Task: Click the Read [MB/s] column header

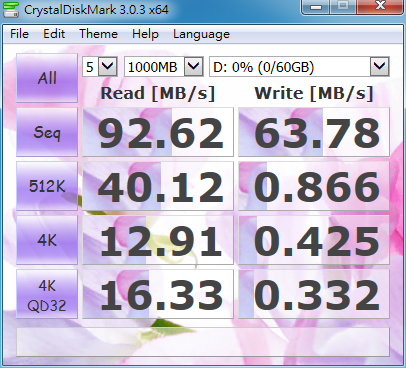Action: click(x=158, y=93)
